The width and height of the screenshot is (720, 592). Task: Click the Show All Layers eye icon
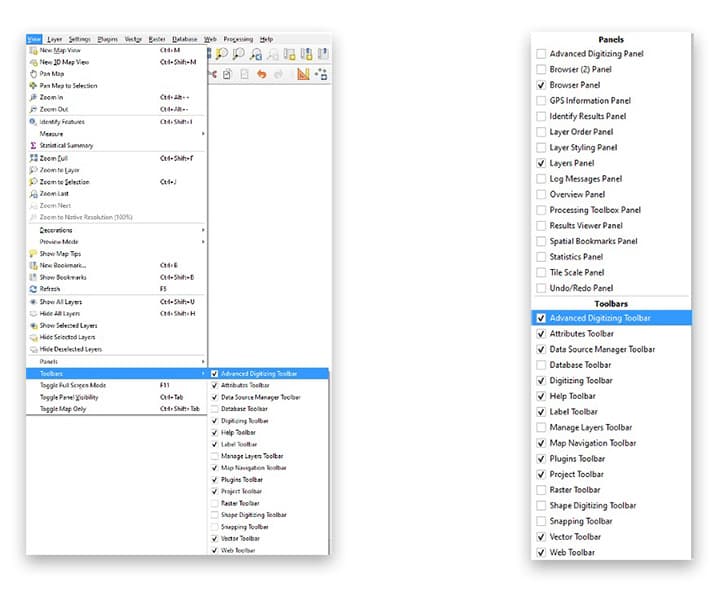pyautogui.click(x=33, y=301)
